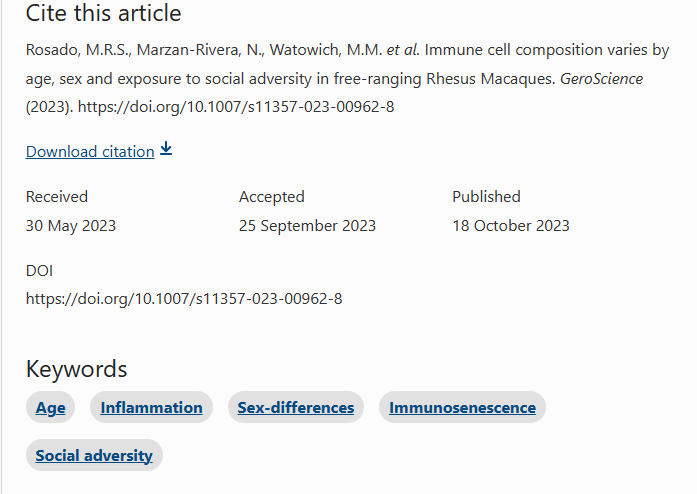Open the Immunosenescence keyword tag
Image resolution: width=697 pixels, height=494 pixels.
pyautogui.click(x=462, y=408)
